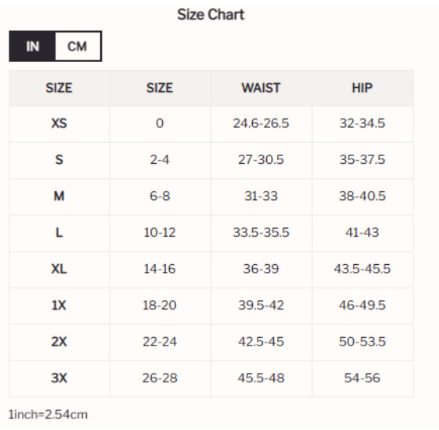Click the WAIST column header
Screen dimensions: 439x430
click(x=261, y=88)
